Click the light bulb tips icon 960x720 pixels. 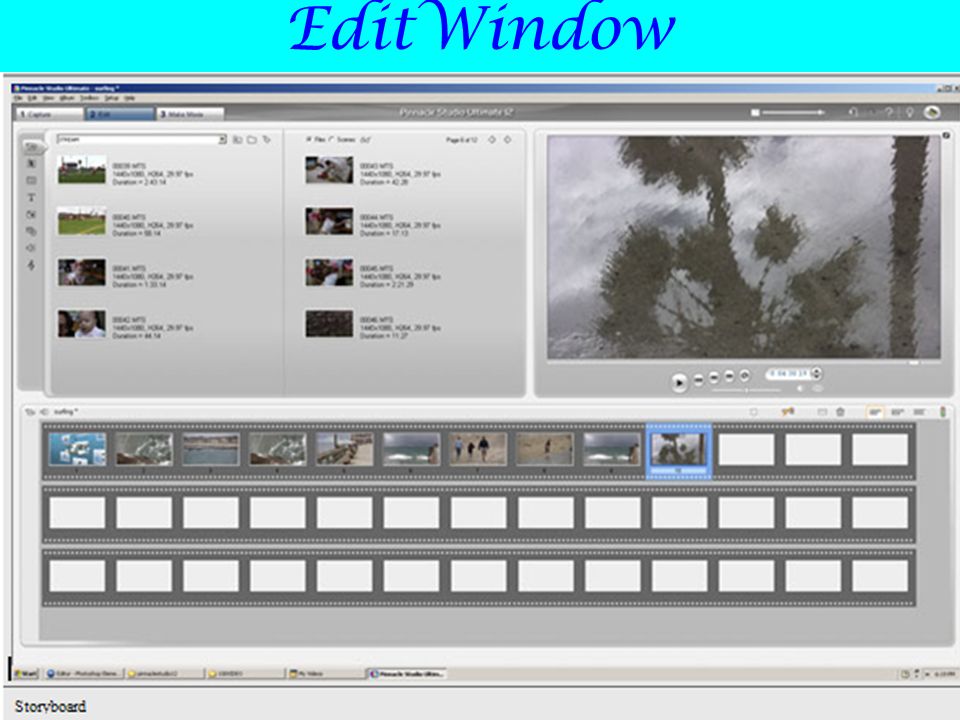tap(910, 112)
